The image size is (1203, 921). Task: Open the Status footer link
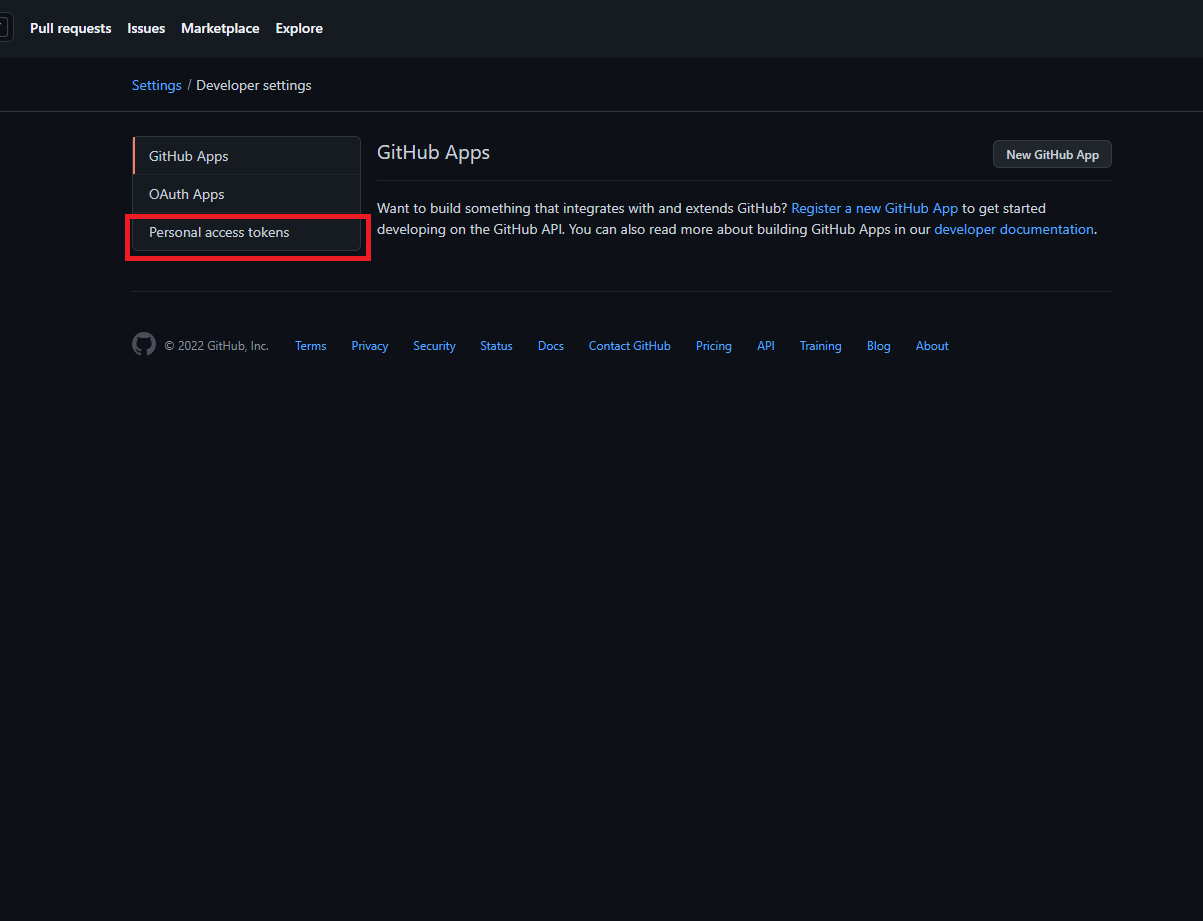496,346
